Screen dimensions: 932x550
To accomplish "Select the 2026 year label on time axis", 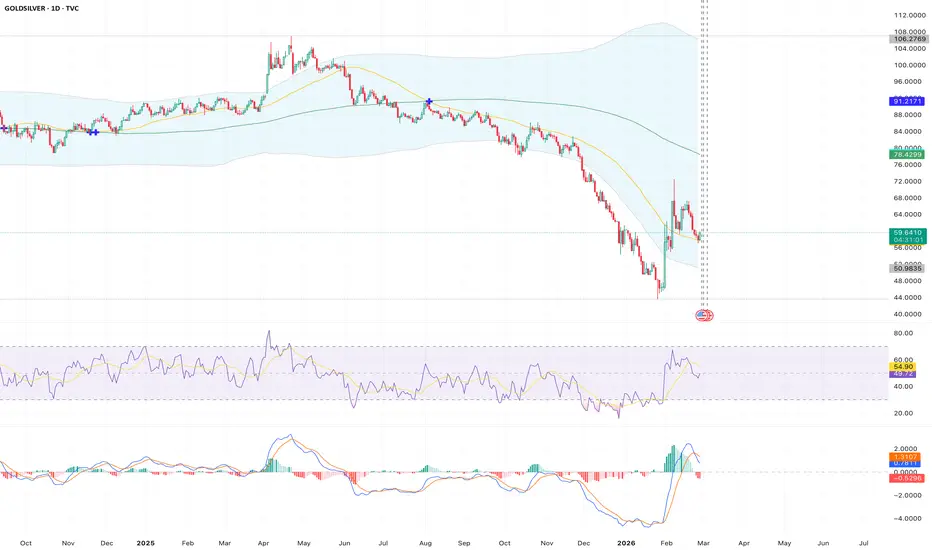I will pos(626,543).
